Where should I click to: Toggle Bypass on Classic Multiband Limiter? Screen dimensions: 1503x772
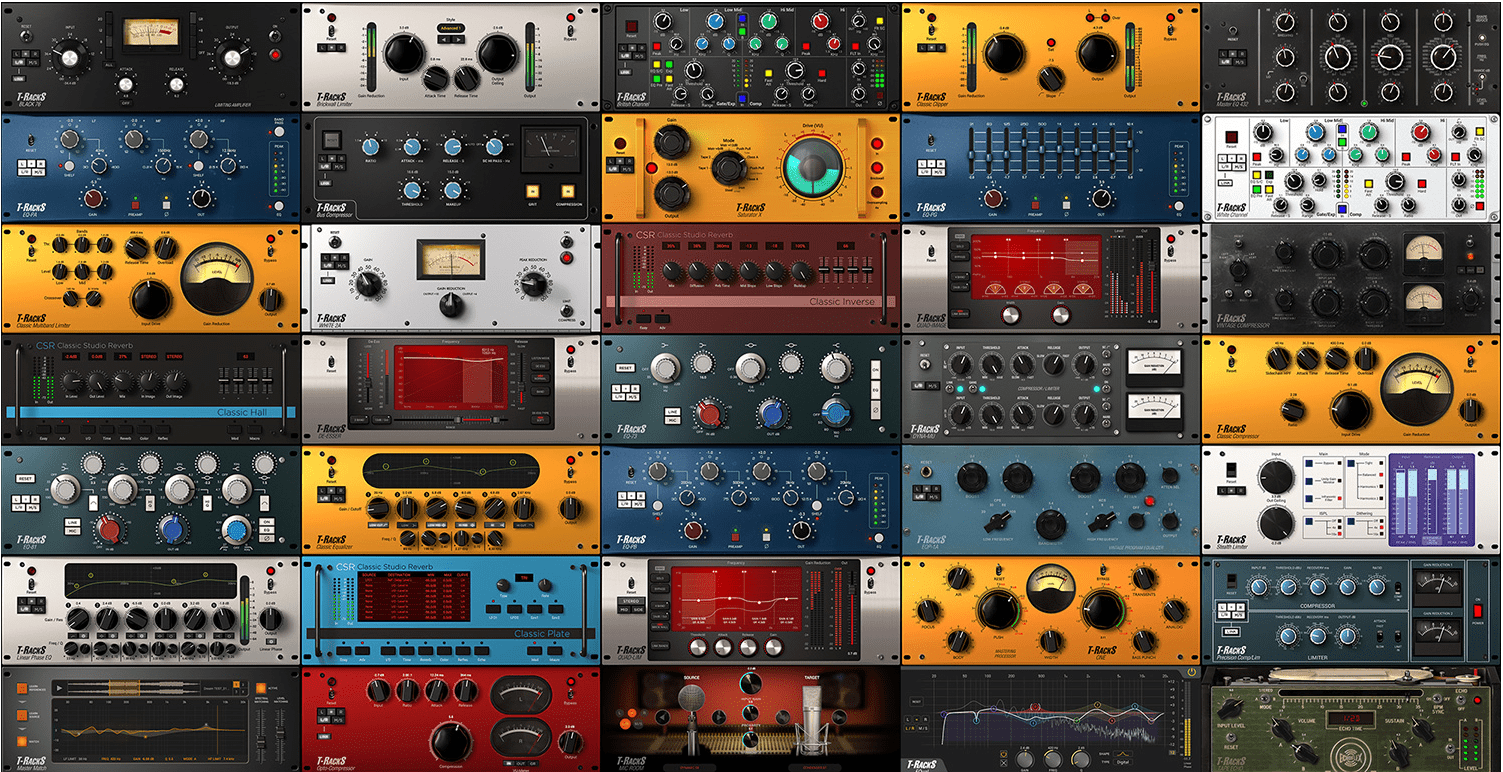click(269, 249)
